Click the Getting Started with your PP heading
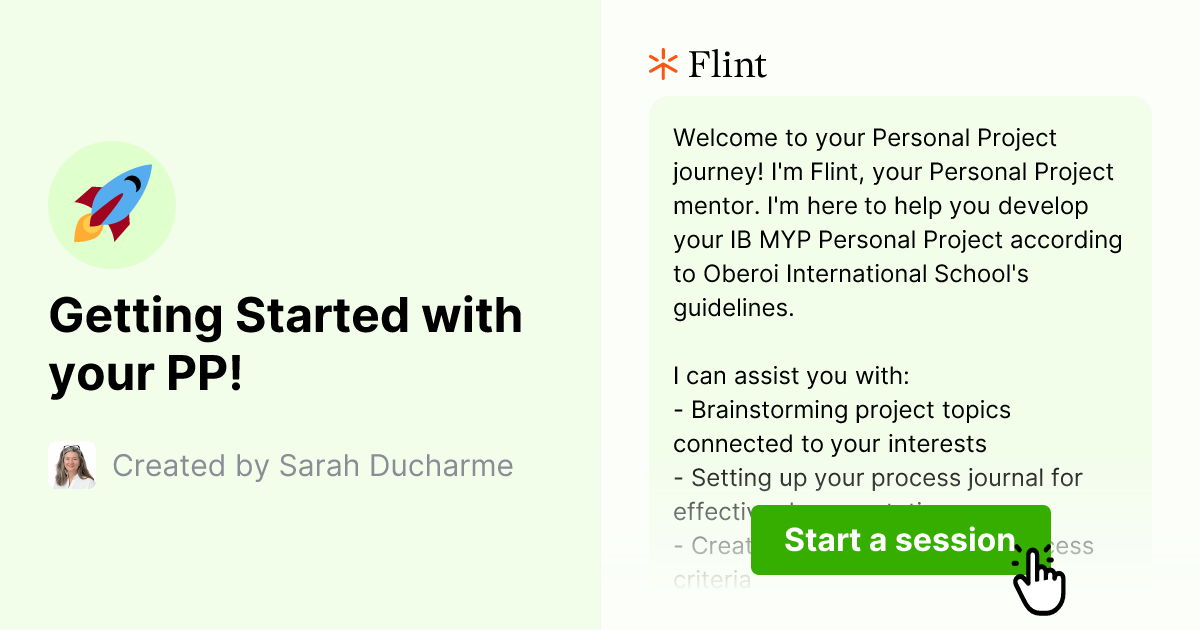 pos(285,345)
